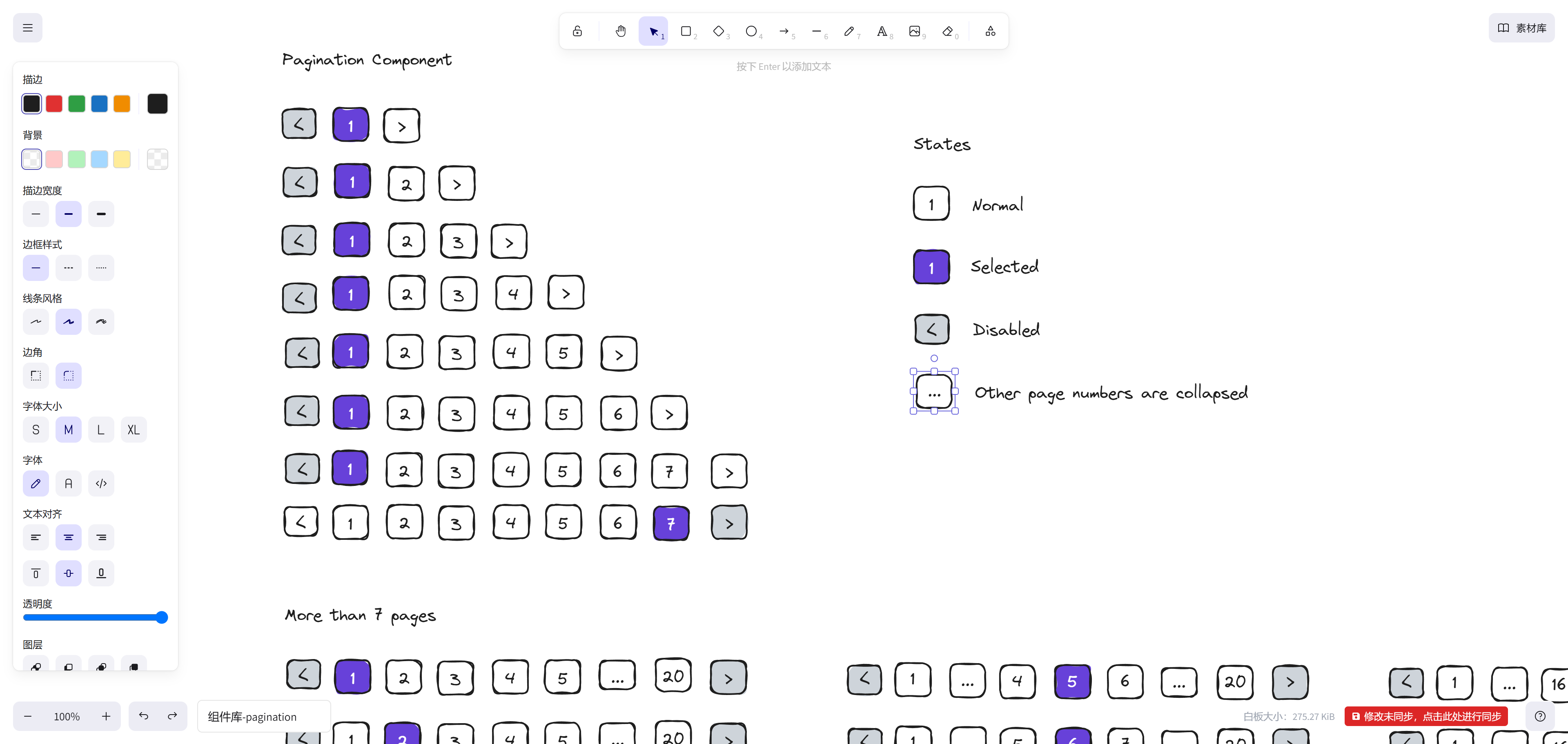Expand corner radius sharp style
Viewport: 1568px width, 744px height.
click(36, 375)
